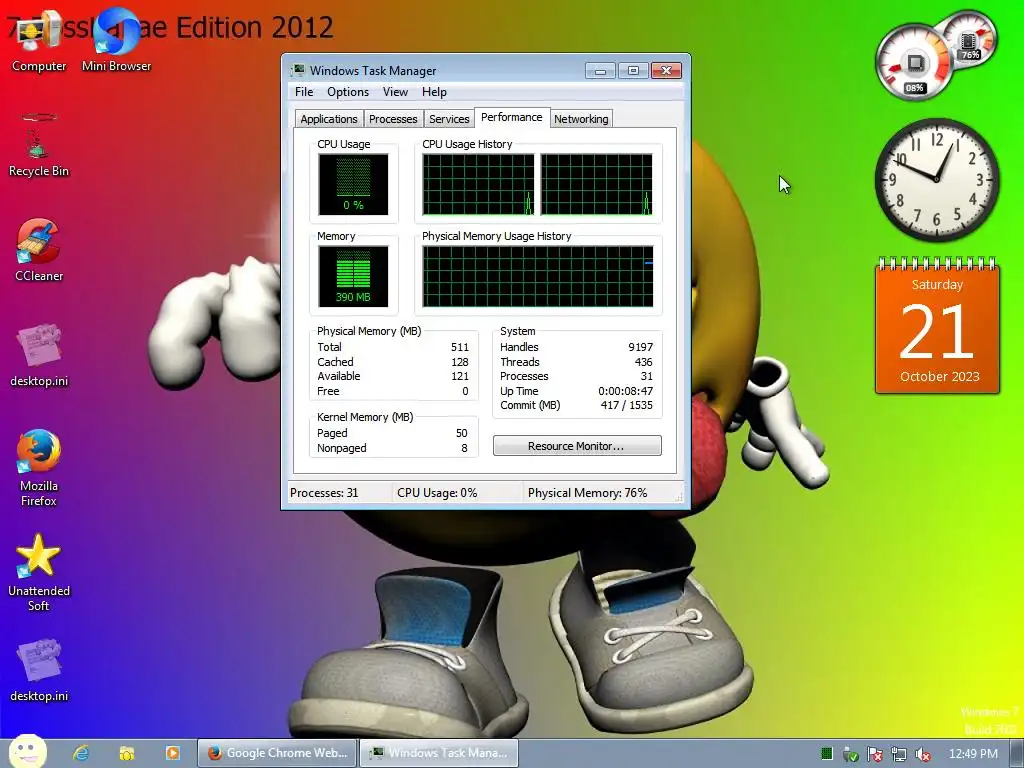Minimize the Task Manager window
This screenshot has width=1024, height=768.
600,71
